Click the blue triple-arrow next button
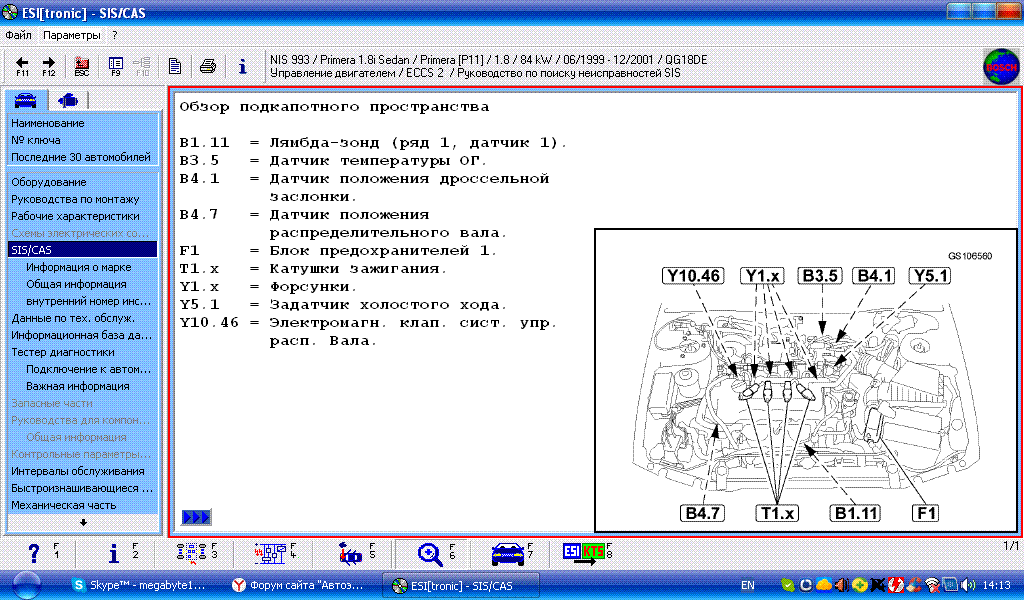 tap(196, 517)
